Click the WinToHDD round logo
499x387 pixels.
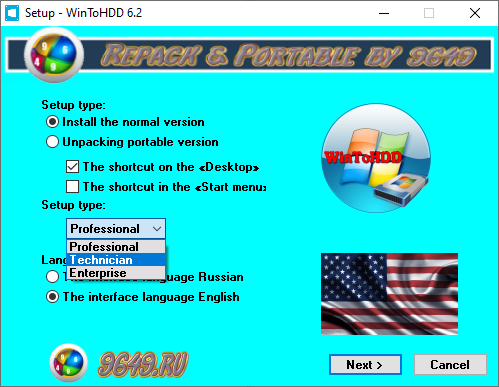pos(376,158)
